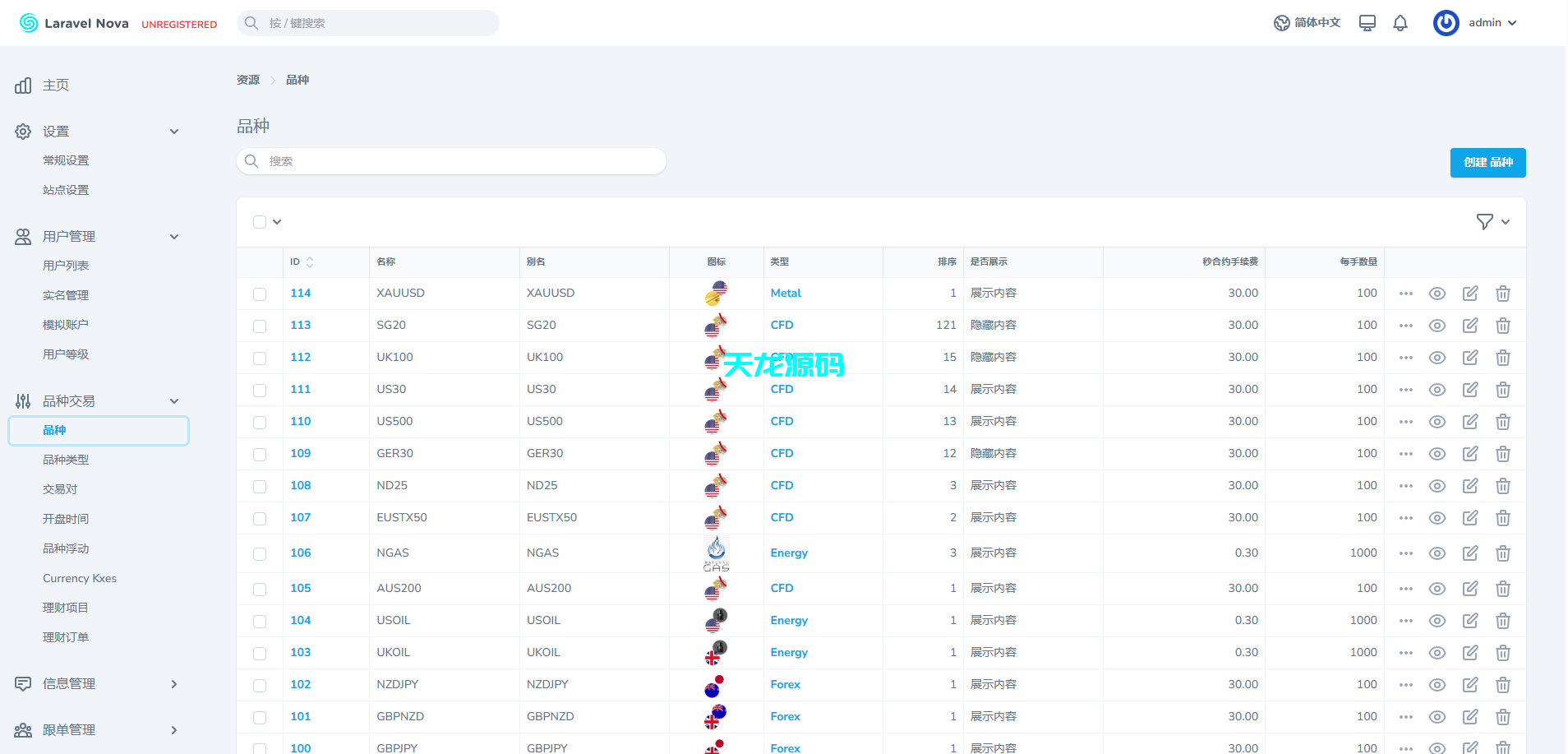Open record 114 via its ID link
The height and width of the screenshot is (754, 1568).
click(x=301, y=293)
